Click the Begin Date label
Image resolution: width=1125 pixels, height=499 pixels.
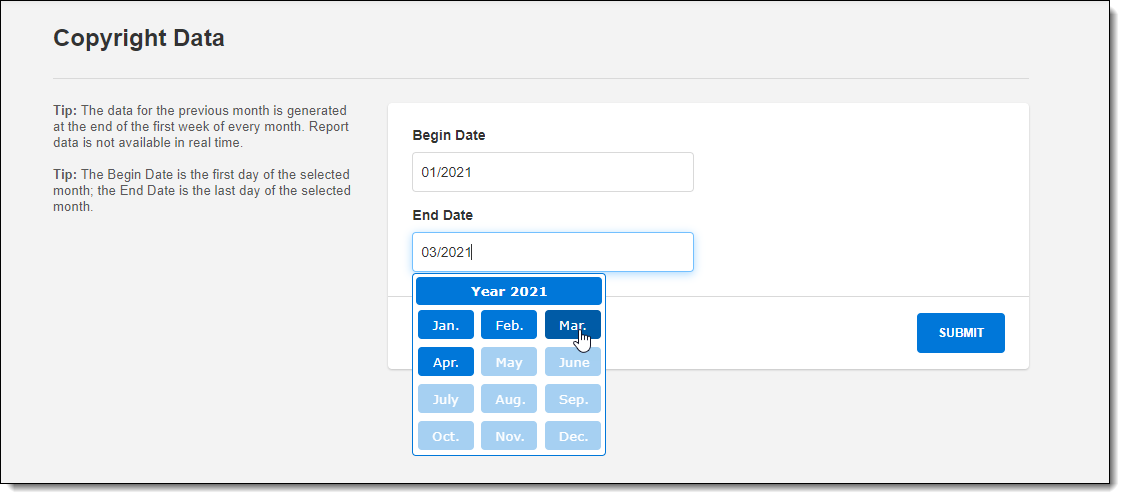[x=448, y=135]
